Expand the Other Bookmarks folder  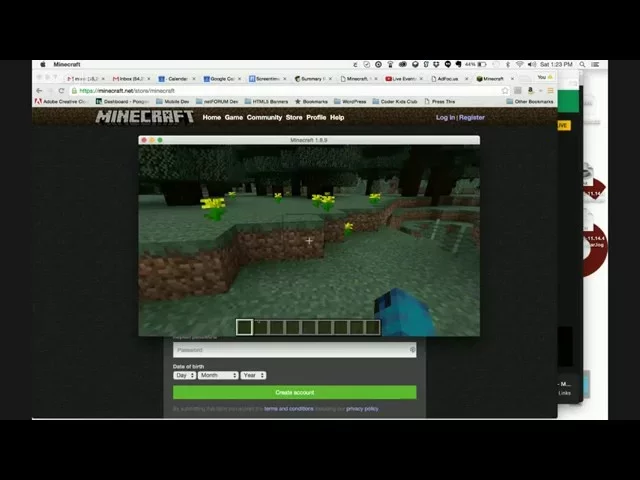tap(530, 101)
